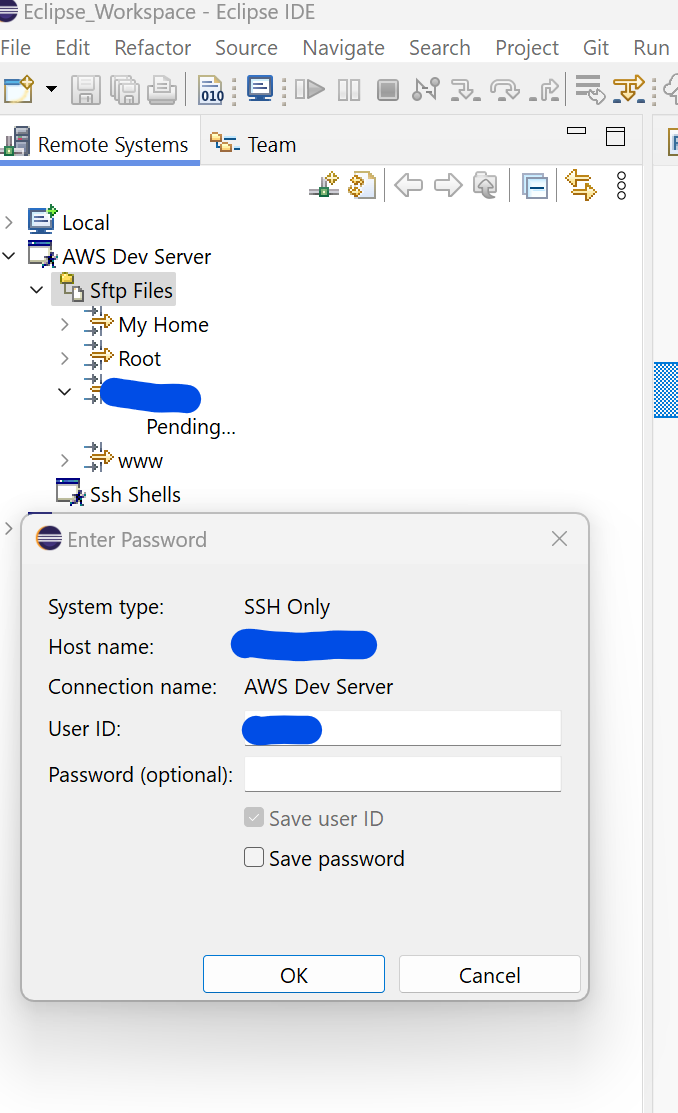Click the disabled Save user ID checkbox
The image size is (678, 1113).
click(x=253, y=818)
